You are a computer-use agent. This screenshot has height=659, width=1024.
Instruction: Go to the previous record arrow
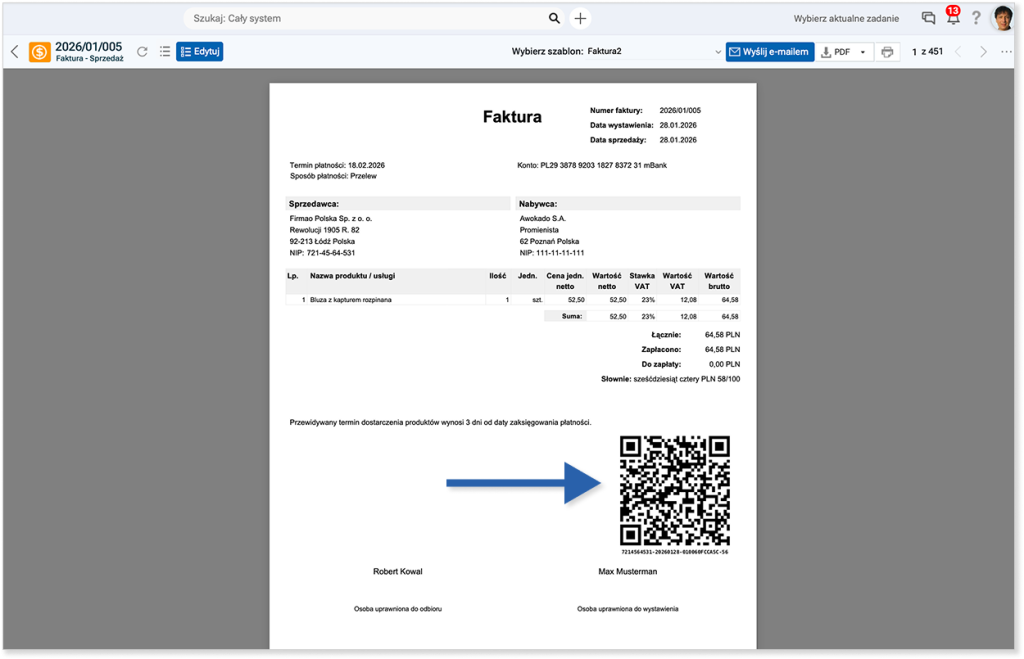959,52
